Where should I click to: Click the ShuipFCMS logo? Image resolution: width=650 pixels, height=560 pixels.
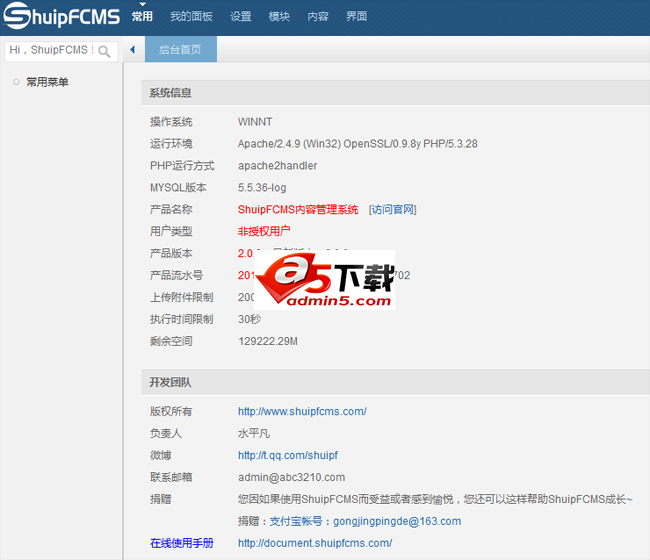point(61,16)
